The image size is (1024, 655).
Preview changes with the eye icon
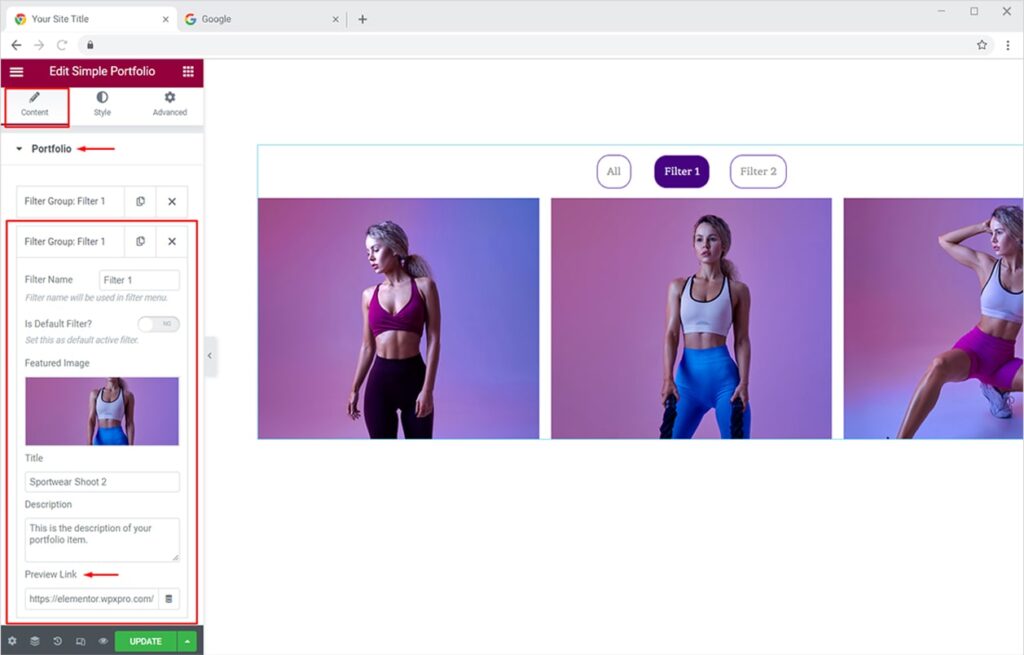tap(103, 641)
